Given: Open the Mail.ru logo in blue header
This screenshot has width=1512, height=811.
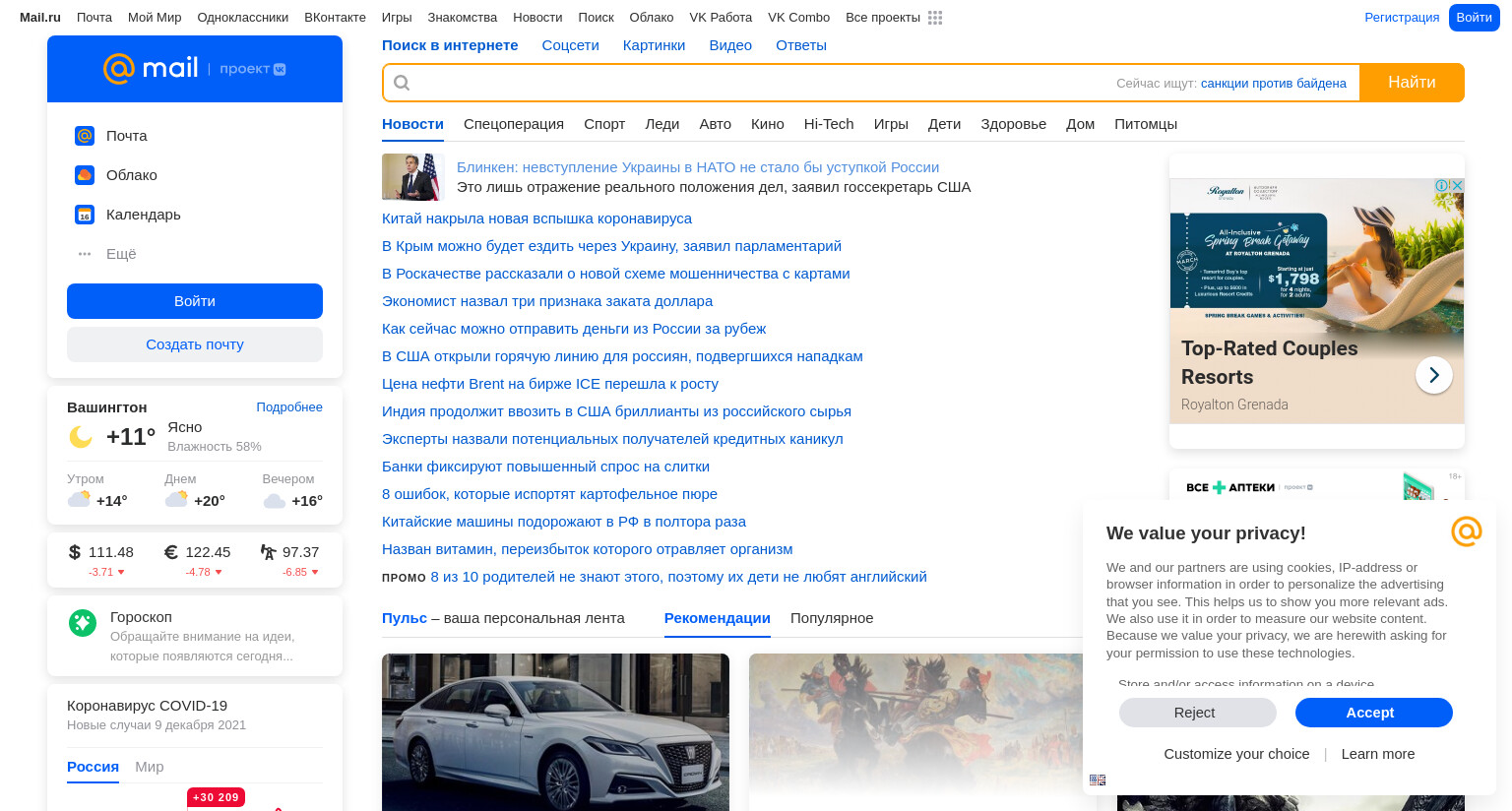Looking at the screenshot, I should [x=151, y=68].
